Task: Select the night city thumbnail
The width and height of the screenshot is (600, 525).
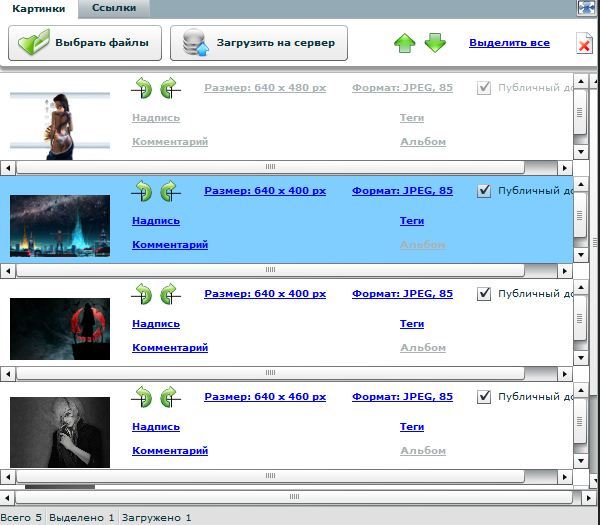Action: [60, 226]
